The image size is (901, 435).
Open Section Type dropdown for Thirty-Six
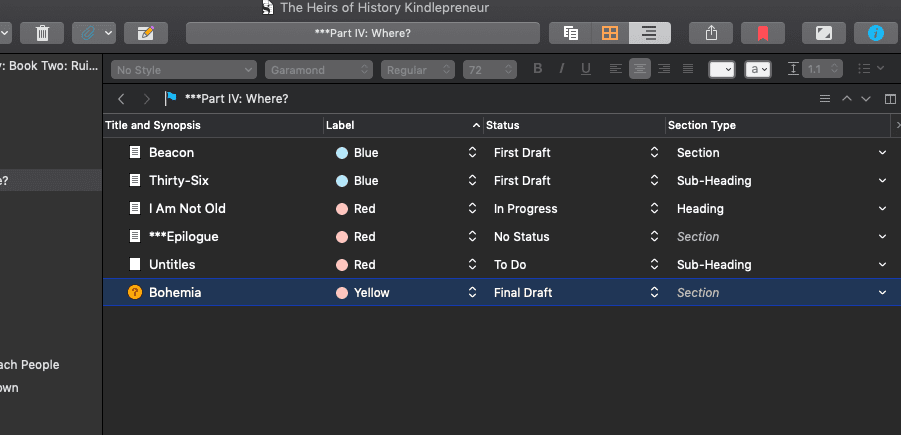pyautogui.click(x=883, y=180)
